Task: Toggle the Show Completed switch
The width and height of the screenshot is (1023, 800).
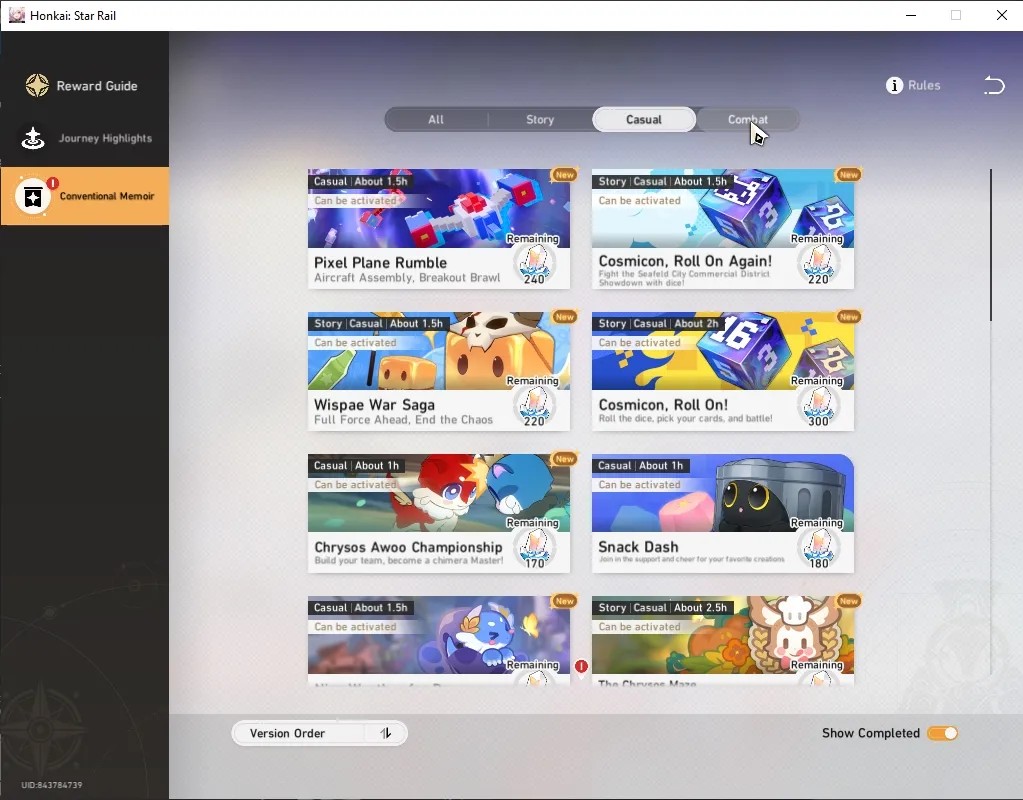Action: point(942,733)
